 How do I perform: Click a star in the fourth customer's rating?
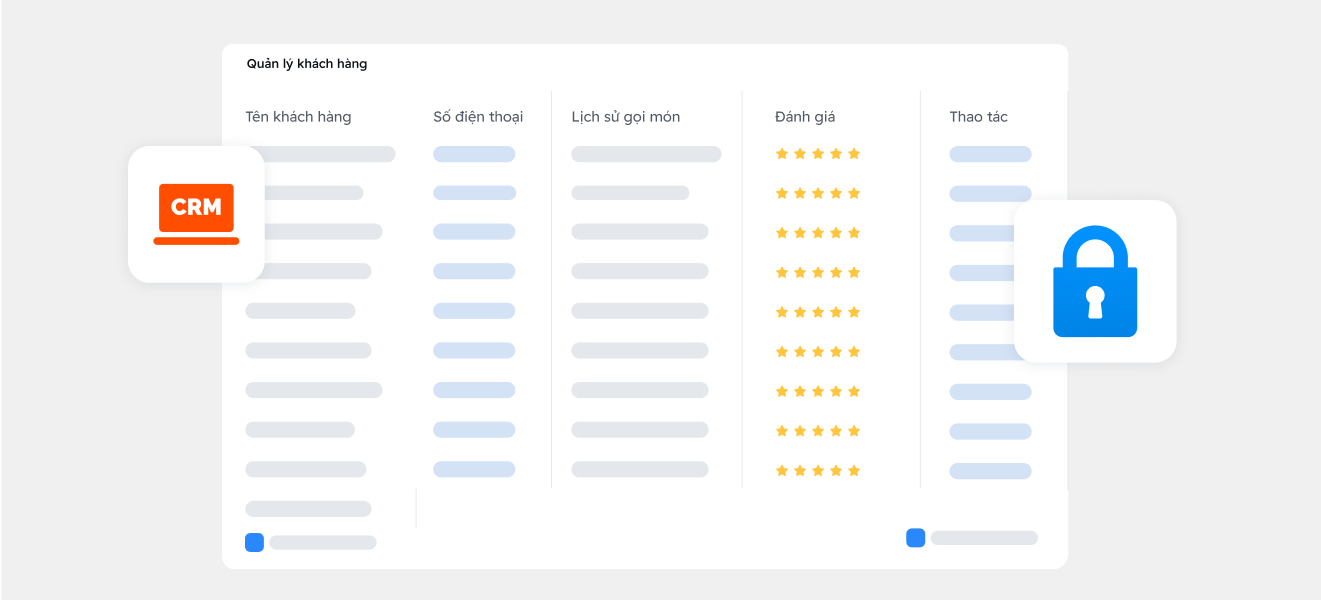click(x=818, y=272)
